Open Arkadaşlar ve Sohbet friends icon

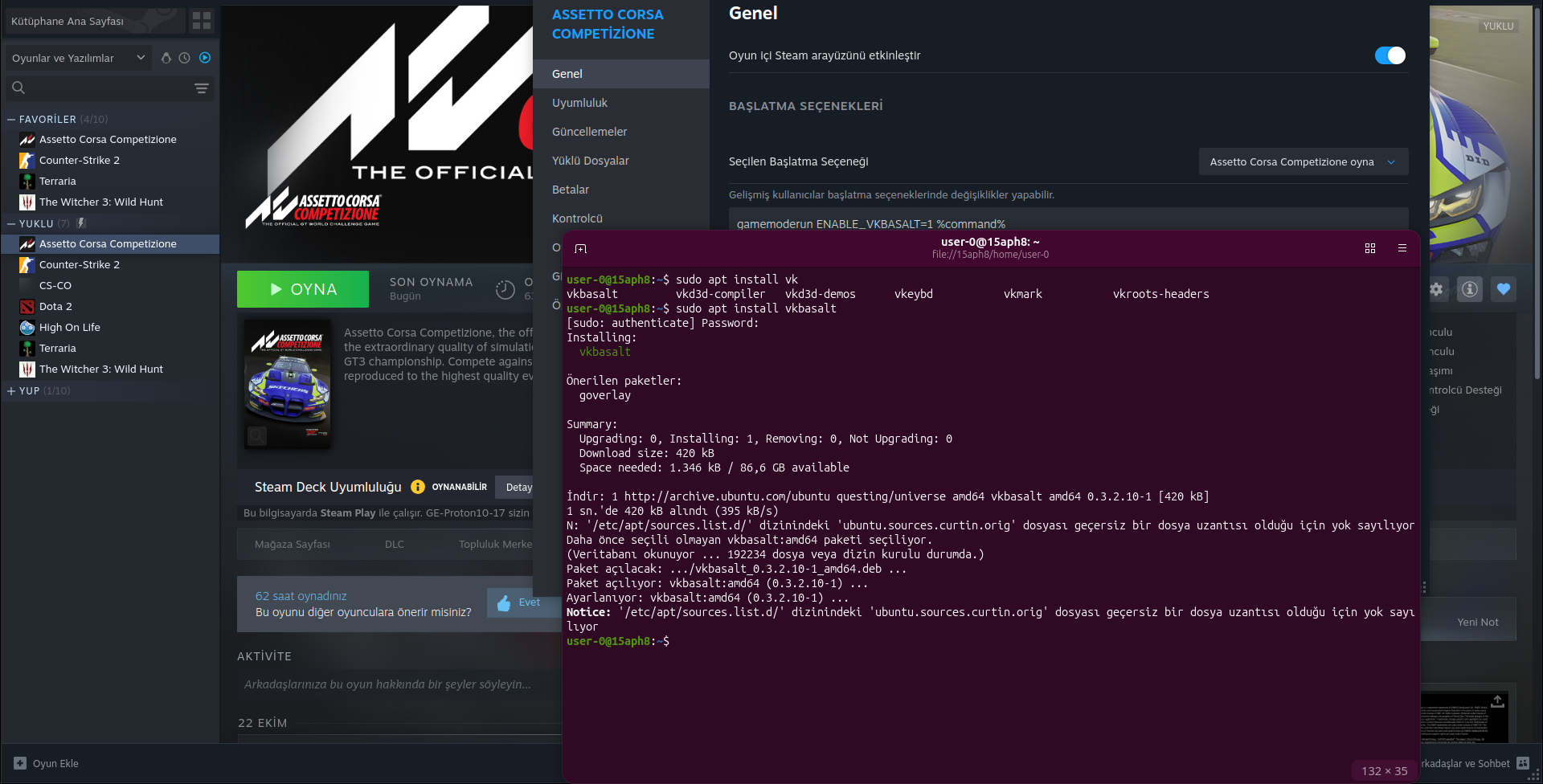tap(1523, 763)
